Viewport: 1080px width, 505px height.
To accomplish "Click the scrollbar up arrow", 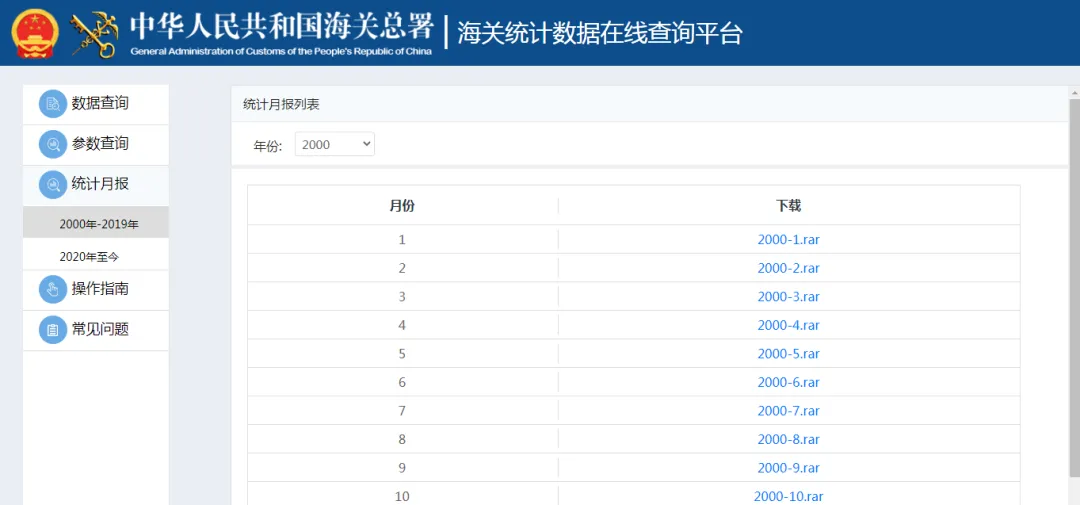I will pos(1074,92).
